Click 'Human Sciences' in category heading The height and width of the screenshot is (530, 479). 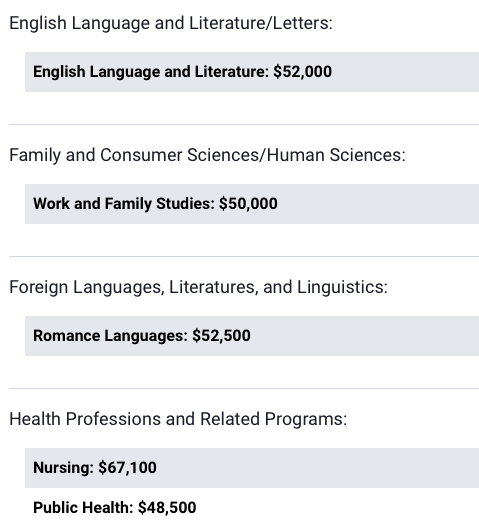tap(336, 155)
